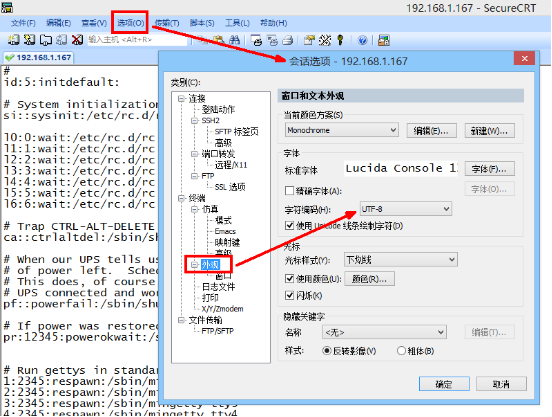Image resolution: width=552 pixels, height=417 pixels.
Task: Collapse the SSH2 tree node
Action: [x=194, y=121]
